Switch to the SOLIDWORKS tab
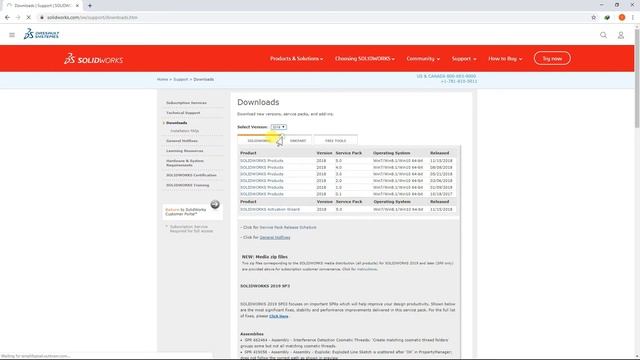640x360 pixels. coord(260,140)
